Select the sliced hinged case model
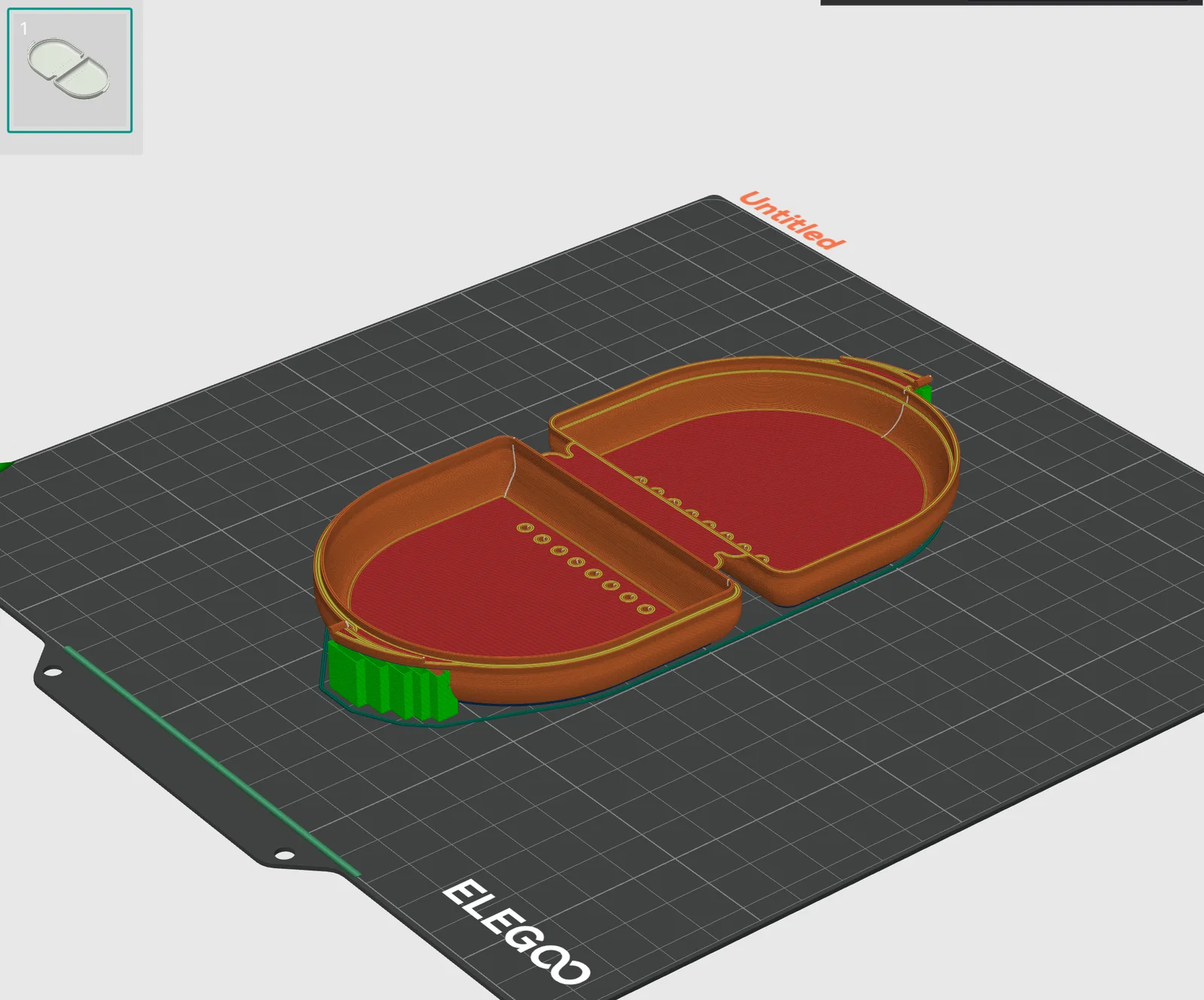The height and width of the screenshot is (1000, 1204). point(637,530)
